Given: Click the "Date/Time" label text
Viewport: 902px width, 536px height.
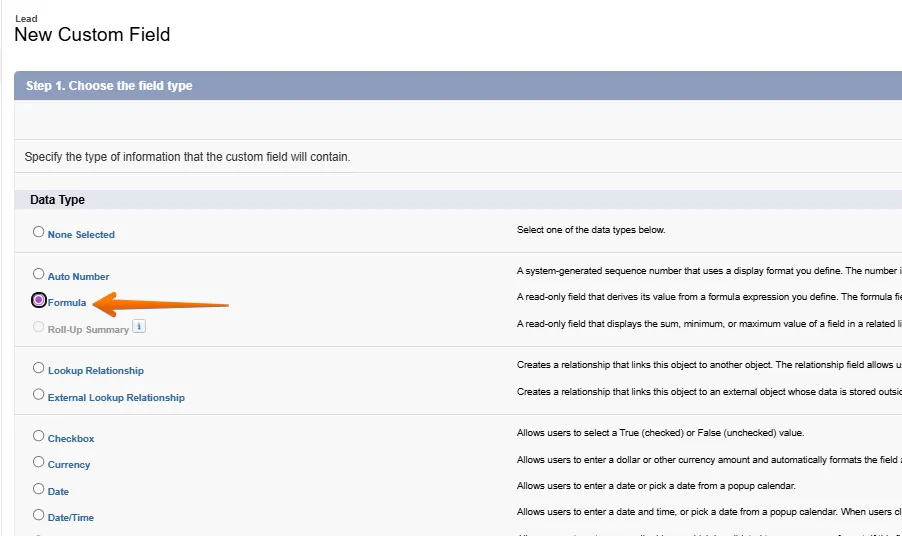Looking at the screenshot, I should 71,518.
